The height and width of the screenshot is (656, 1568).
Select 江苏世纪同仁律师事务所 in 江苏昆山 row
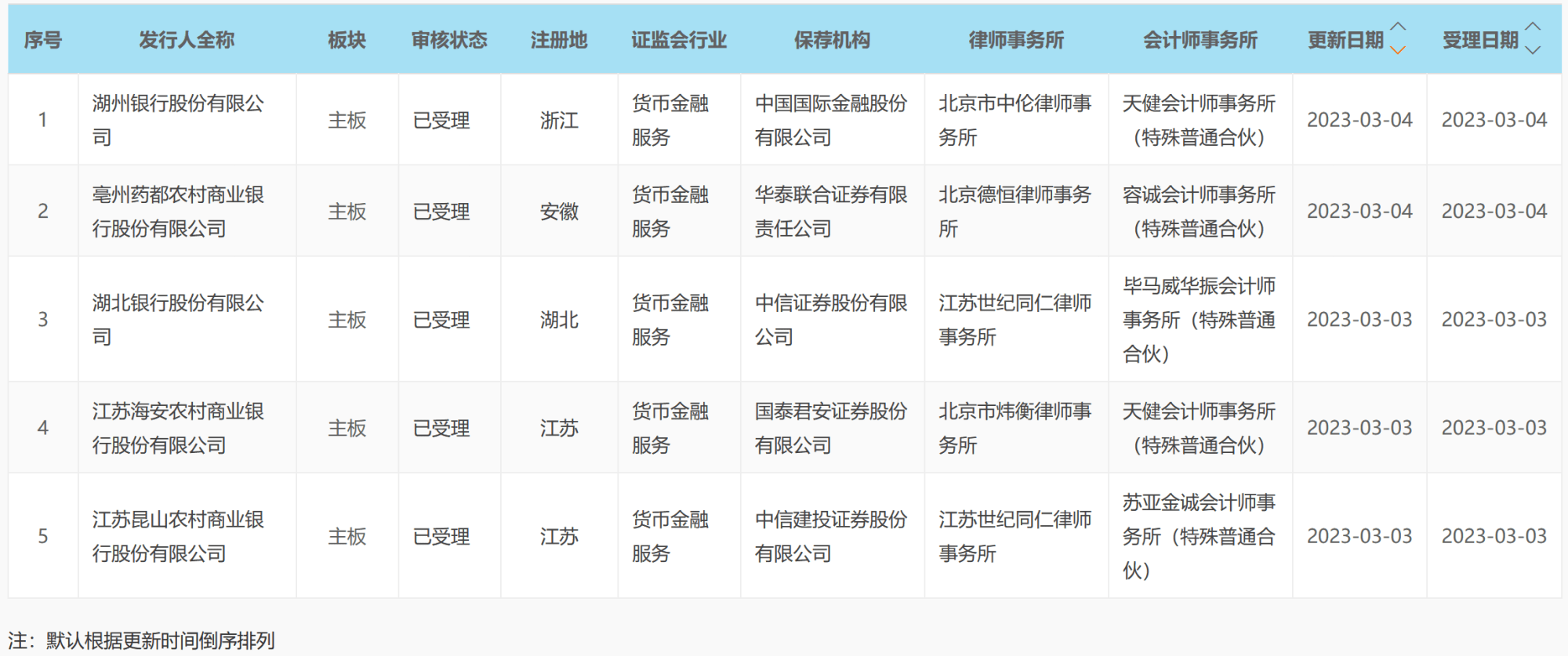coord(1015,536)
